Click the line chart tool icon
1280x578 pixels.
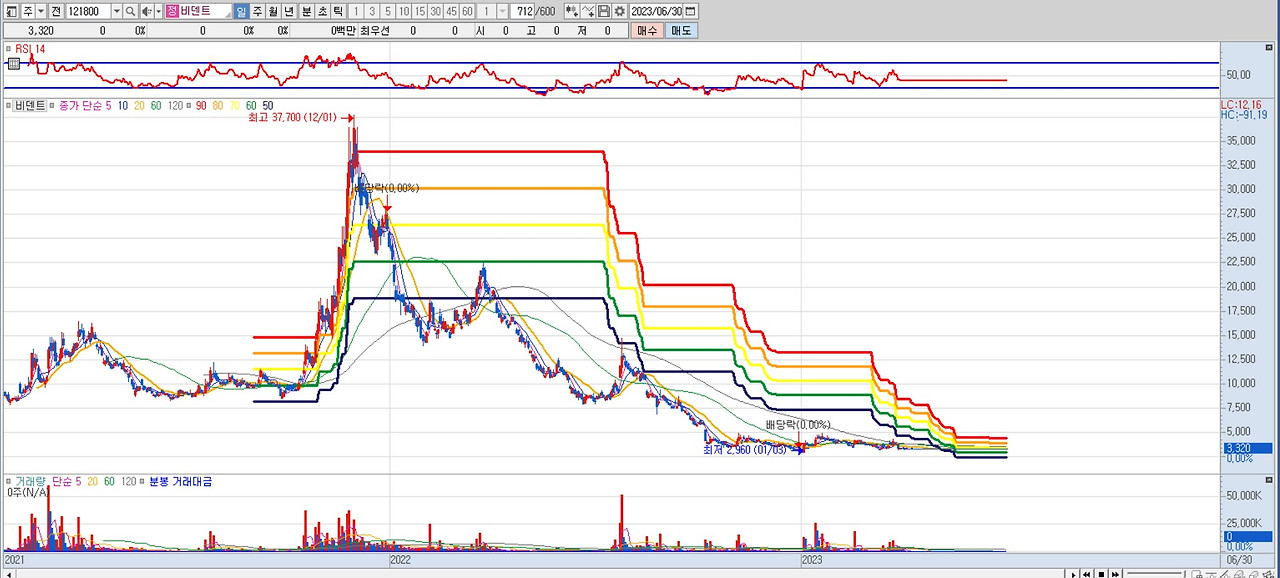click(588, 11)
